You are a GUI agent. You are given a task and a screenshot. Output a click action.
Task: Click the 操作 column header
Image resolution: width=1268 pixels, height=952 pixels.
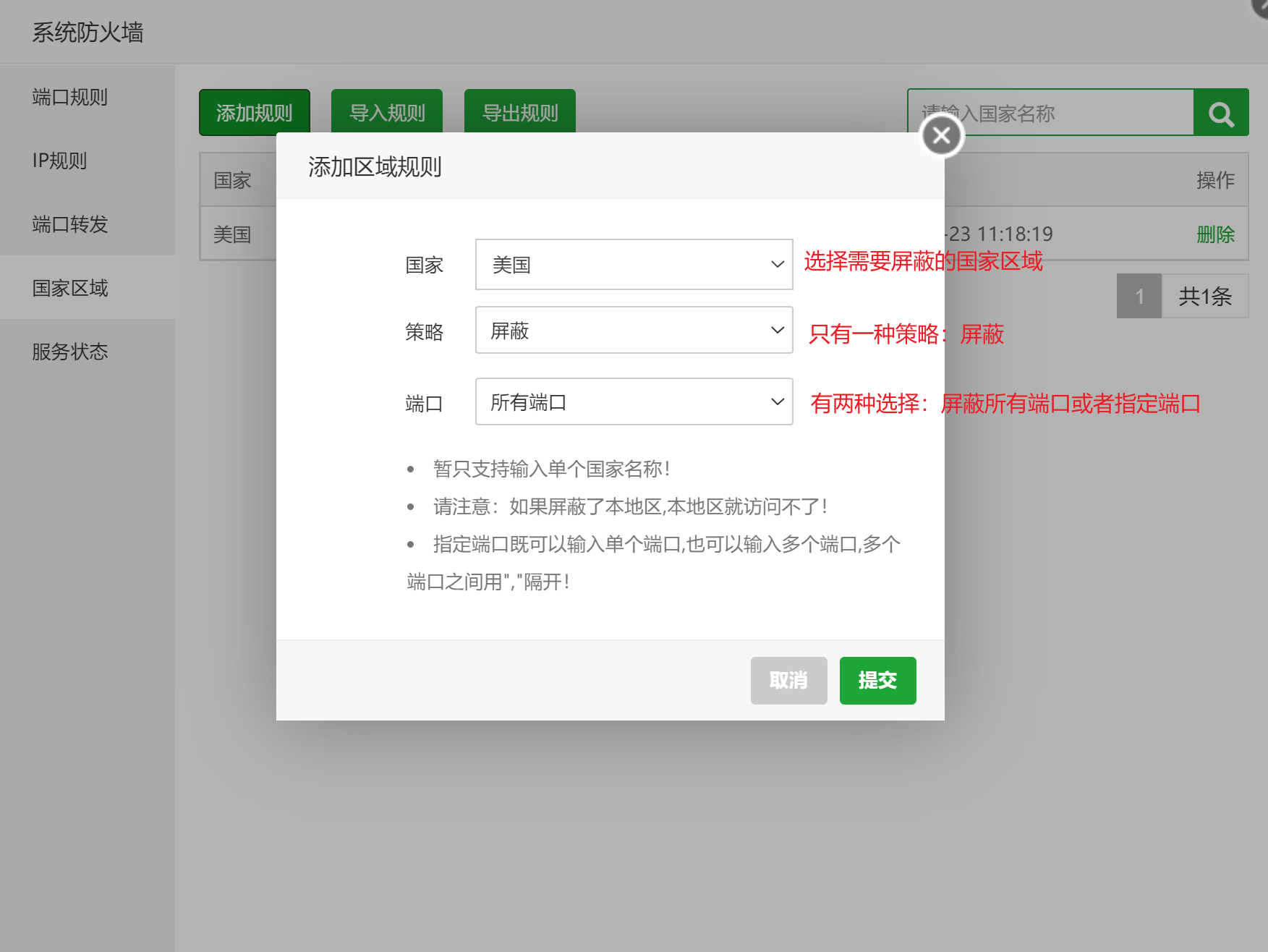(1215, 180)
